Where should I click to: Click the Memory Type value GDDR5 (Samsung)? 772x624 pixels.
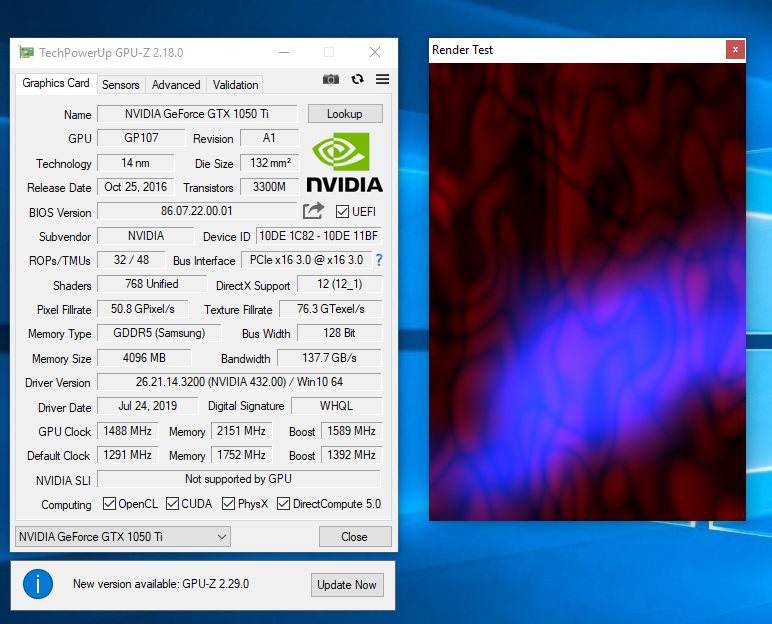160,333
